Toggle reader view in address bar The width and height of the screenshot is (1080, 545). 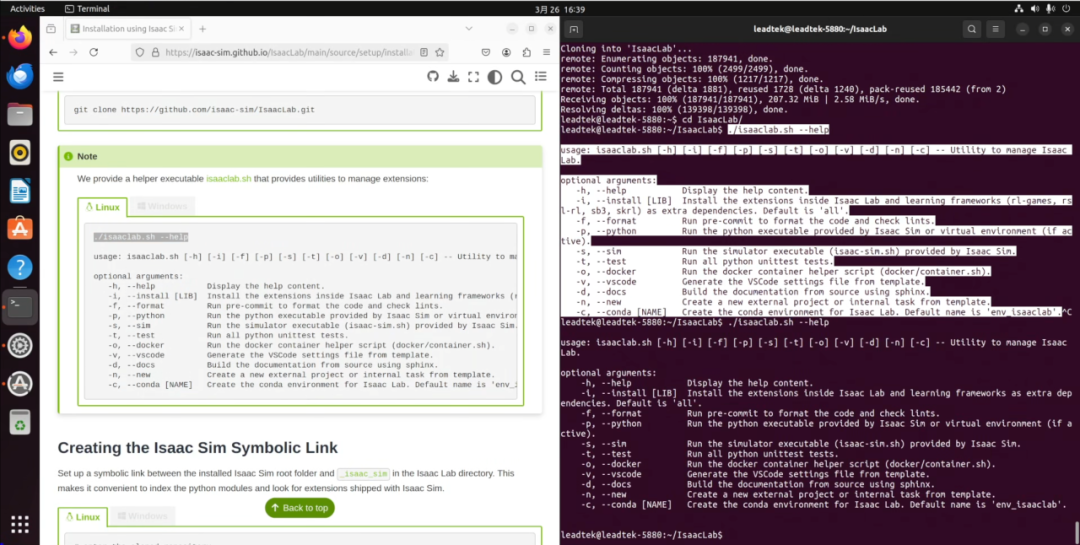coord(424,52)
